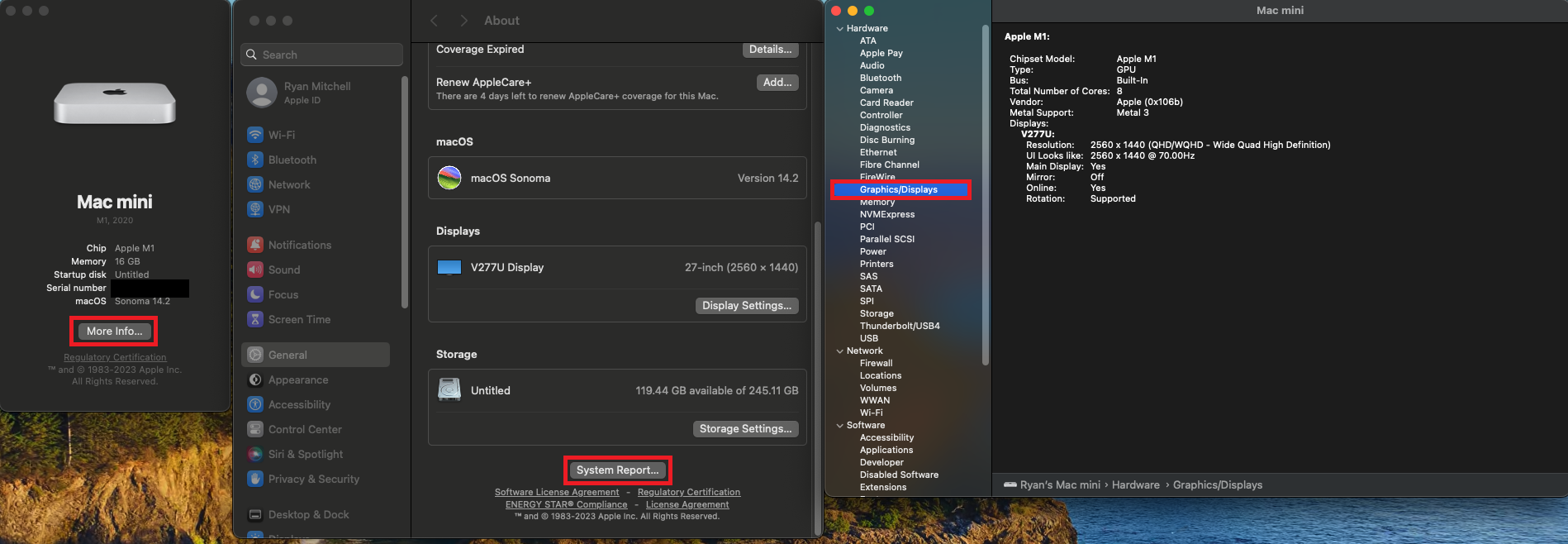Collapse the Software section in System Report

pos(840,426)
